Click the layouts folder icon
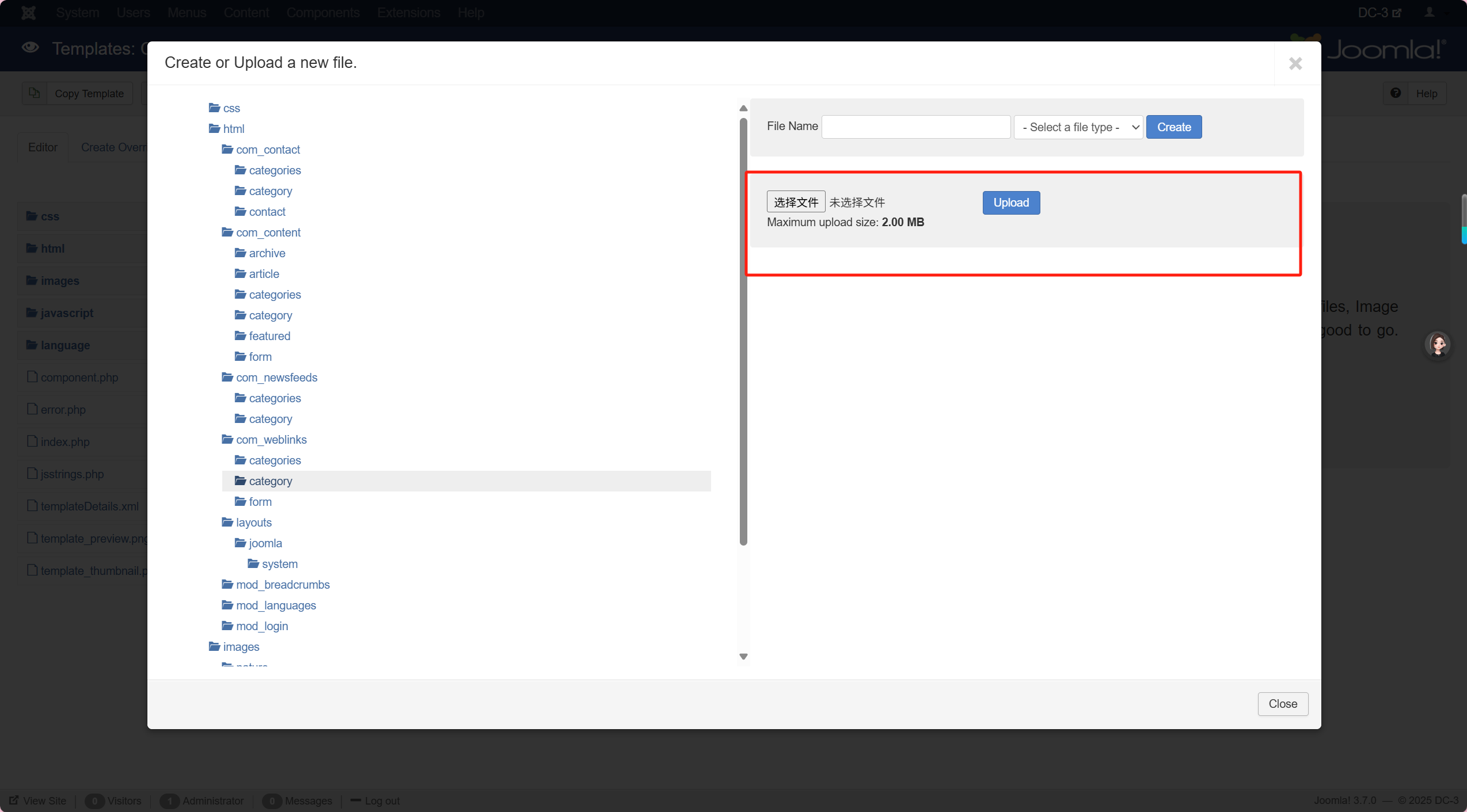 pyautogui.click(x=227, y=522)
